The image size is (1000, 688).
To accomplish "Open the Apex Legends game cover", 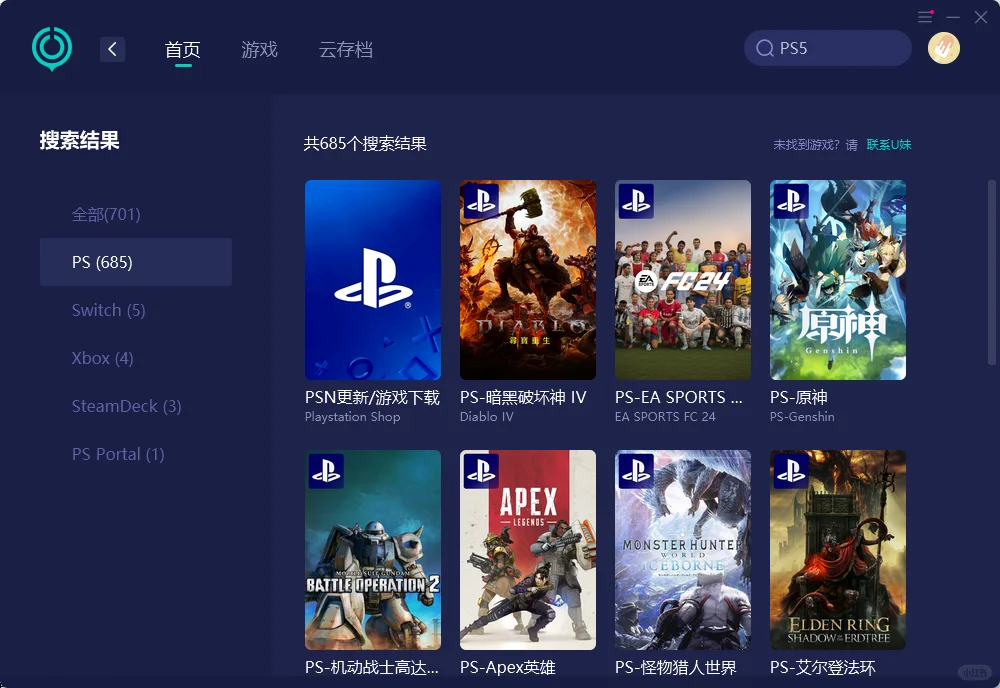I will [527, 550].
